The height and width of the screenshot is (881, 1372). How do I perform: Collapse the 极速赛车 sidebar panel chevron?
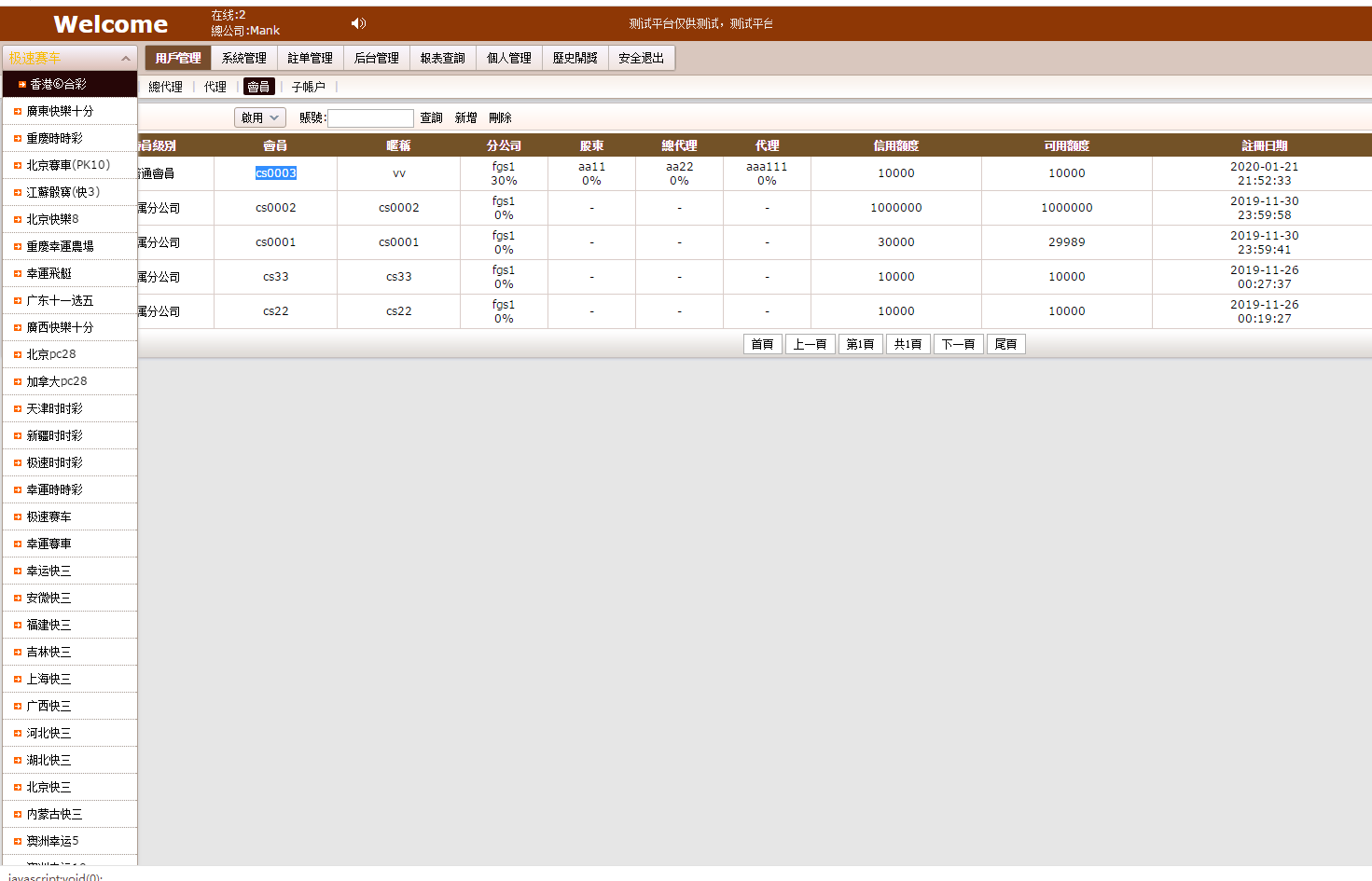point(126,59)
